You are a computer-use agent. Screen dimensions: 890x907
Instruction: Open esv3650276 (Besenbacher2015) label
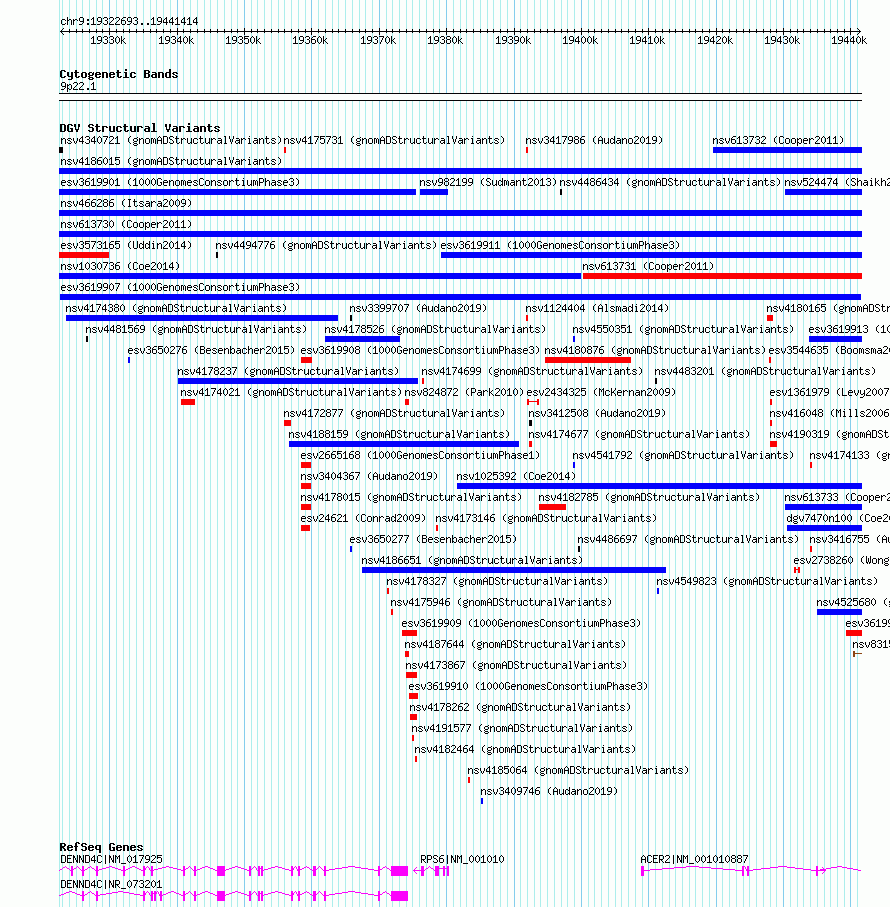click(211, 351)
